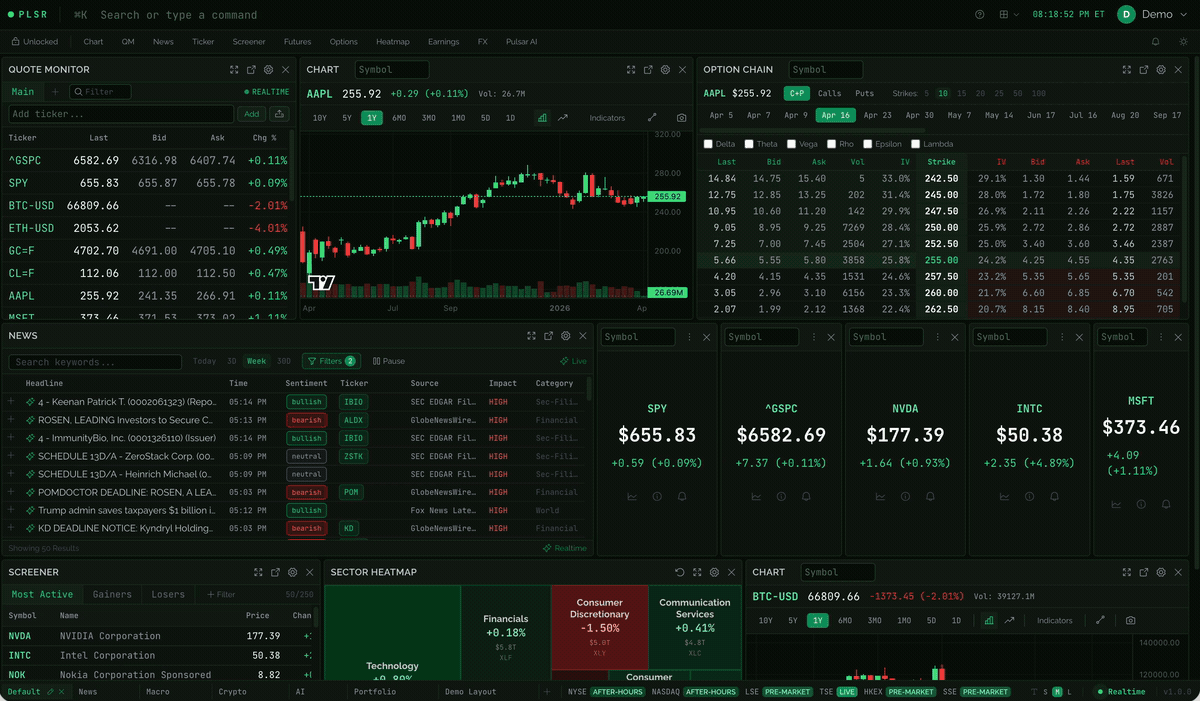Toggle the light/dark theme sun icon
Screen dimensions: 1200x701
click(x=1183, y=42)
